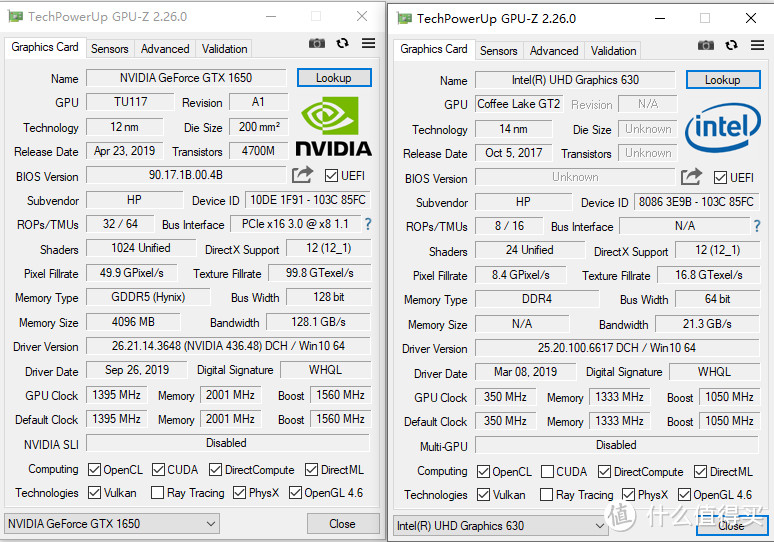Open the hamburger menu in the NVIDIA window
The image size is (774, 542).
pyautogui.click(x=368, y=43)
